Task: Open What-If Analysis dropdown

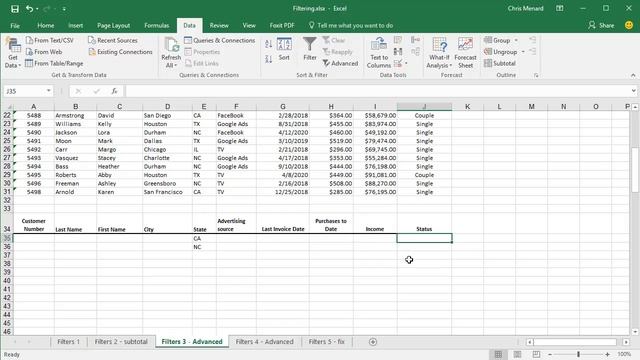Action: pyautogui.click(x=439, y=52)
